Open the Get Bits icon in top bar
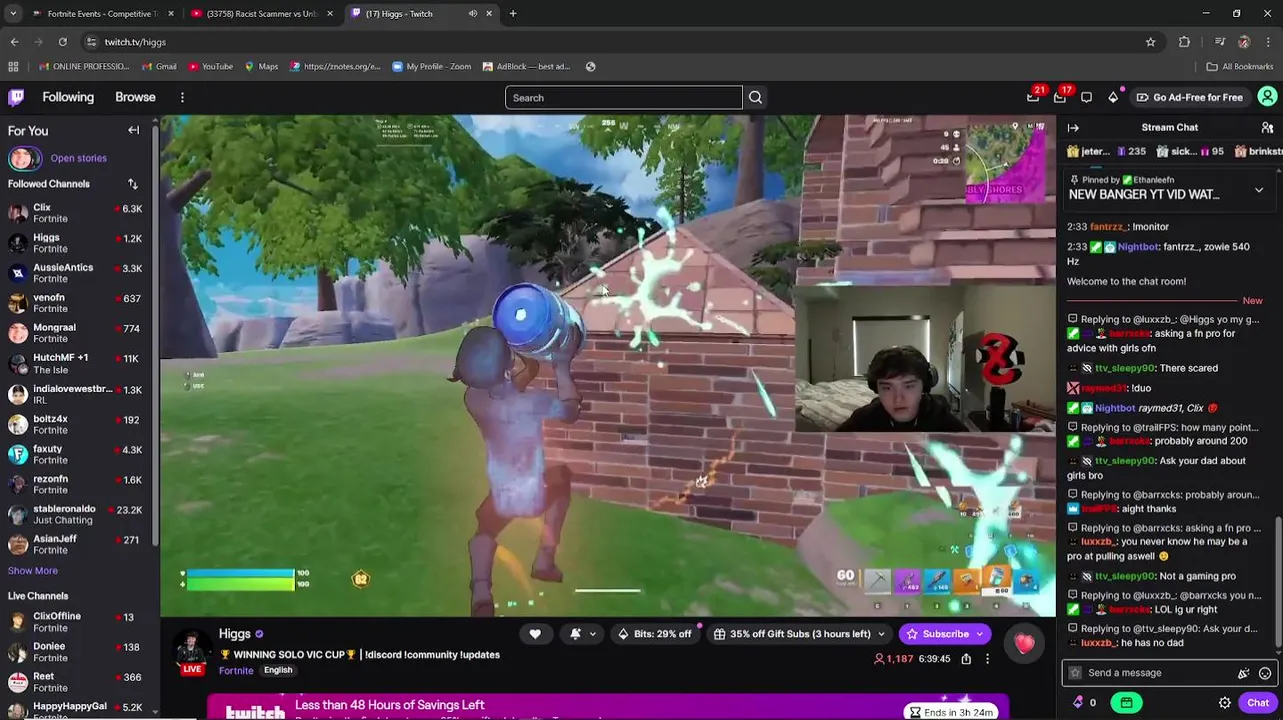The image size is (1283, 720). [x=1113, y=97]
